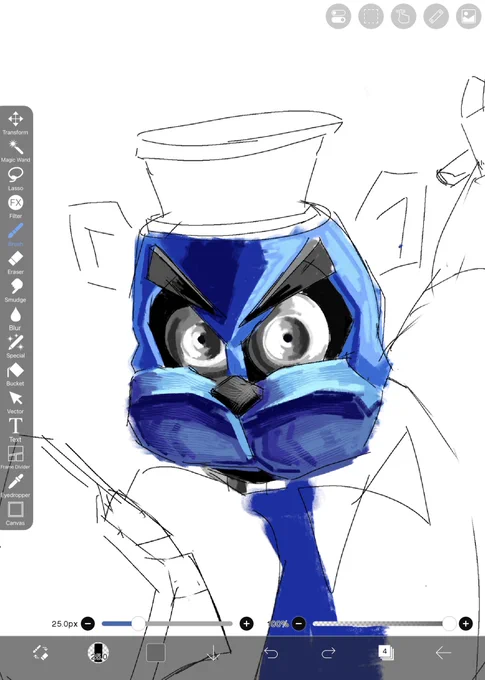Tap the back arrow in bottom bar
Image resolution: width=485 pixels, height=680 pixels.
click(x=443, y=652)
